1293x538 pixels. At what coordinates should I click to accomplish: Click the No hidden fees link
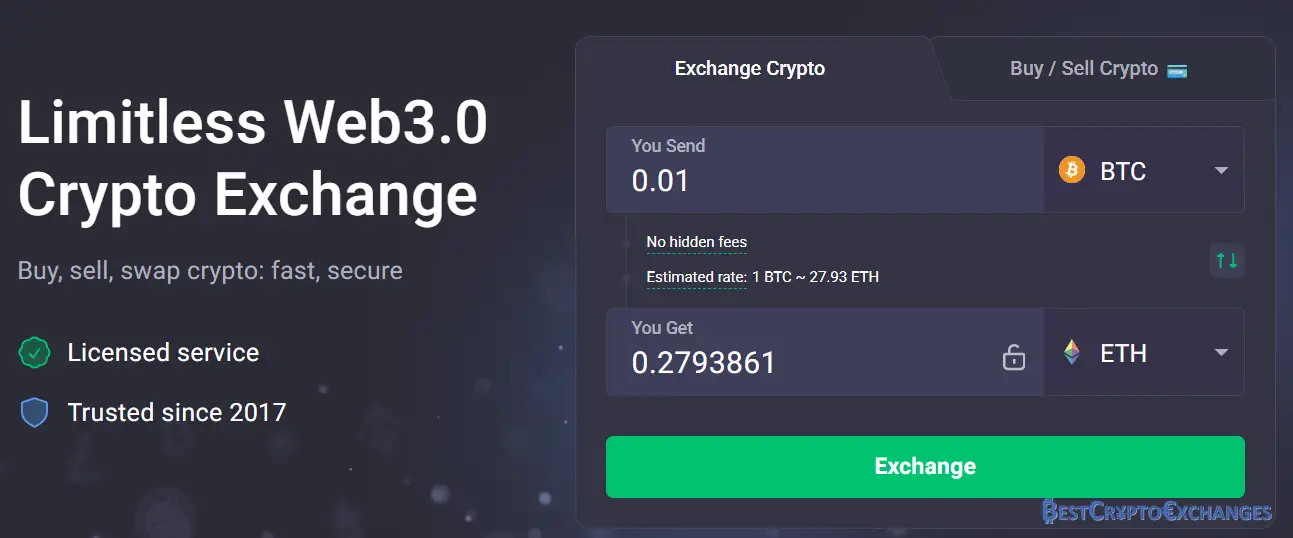point(697,242)
